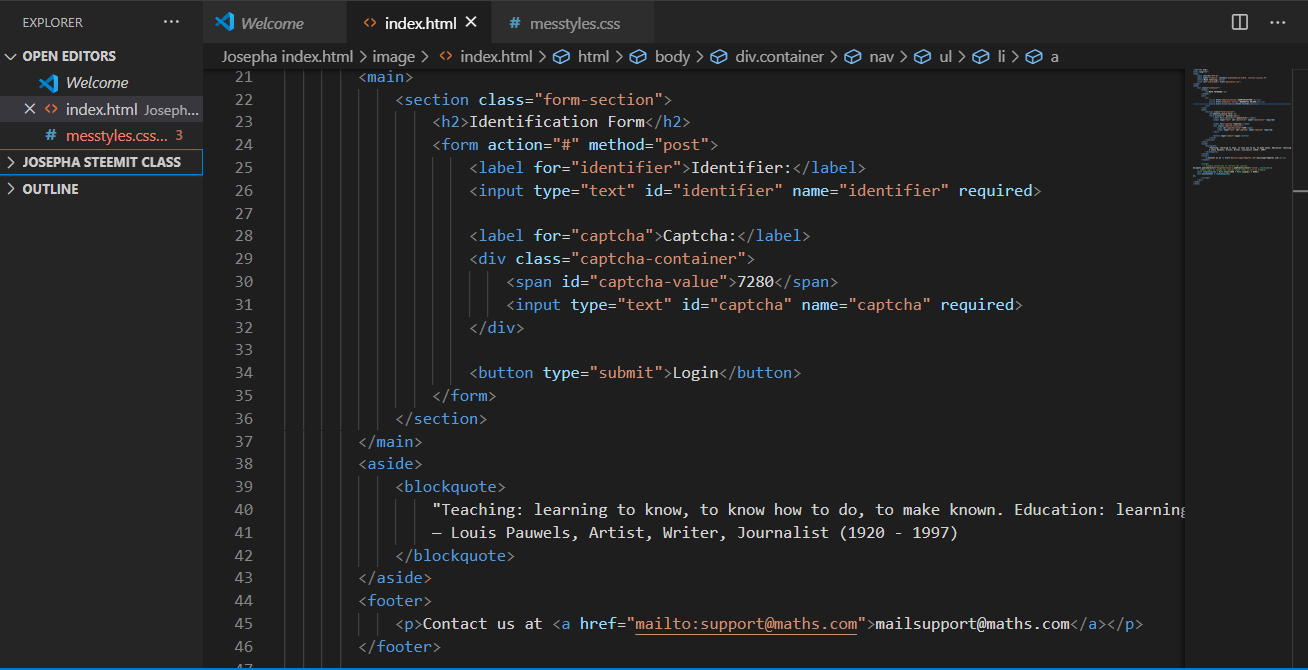Click 'html' breadcrumb label

[x=593, y=57]
